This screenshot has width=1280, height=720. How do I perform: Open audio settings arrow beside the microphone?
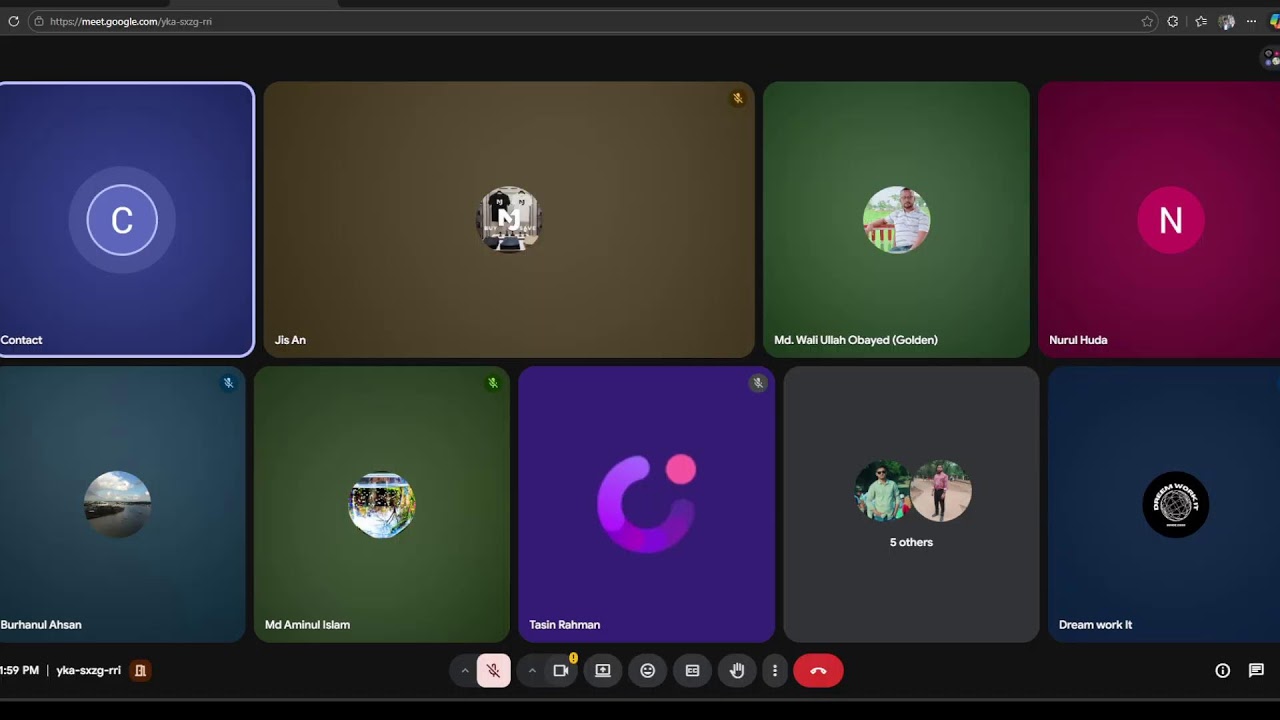[x=465, y=671]
